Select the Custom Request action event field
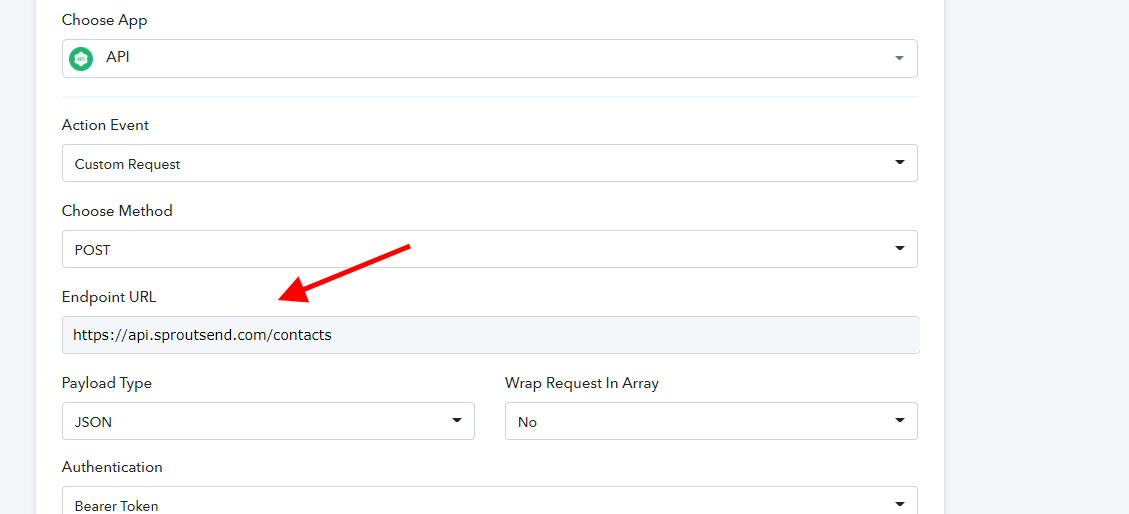This screenshot has width=1129, height=514. (x=490, y=163)
